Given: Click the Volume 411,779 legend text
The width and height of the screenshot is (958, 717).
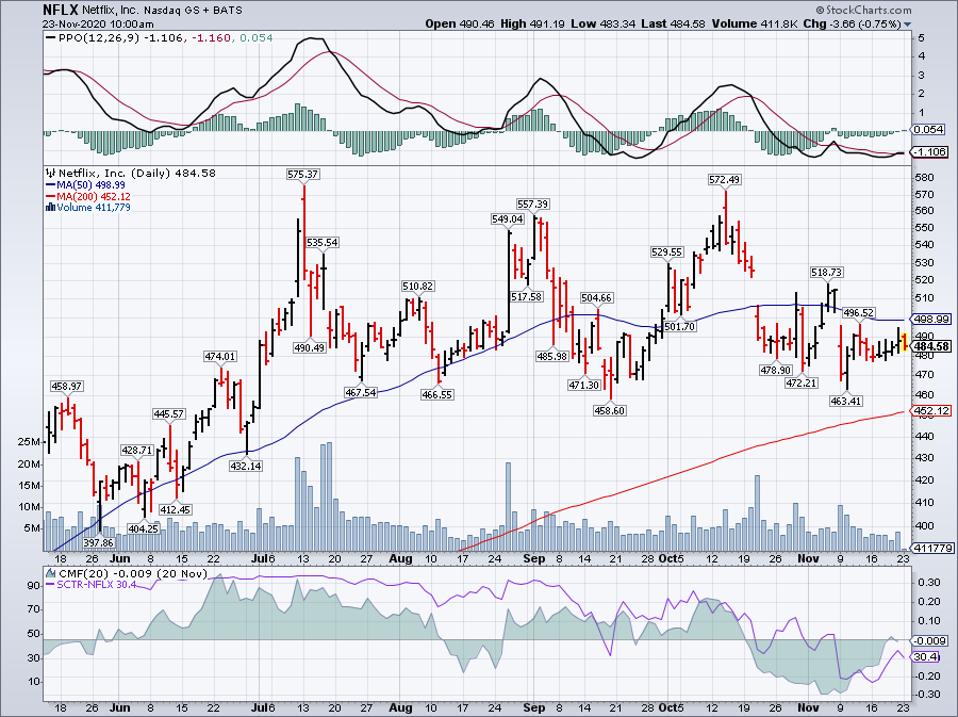Looking at the screenshot, I should [93, 208].
